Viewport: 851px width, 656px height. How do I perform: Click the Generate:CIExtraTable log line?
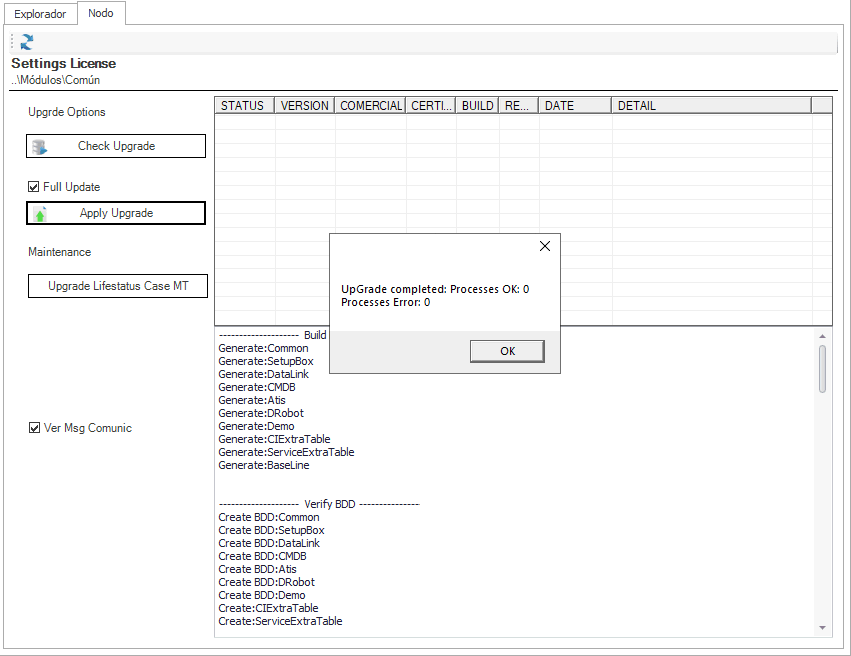point(274,440)
